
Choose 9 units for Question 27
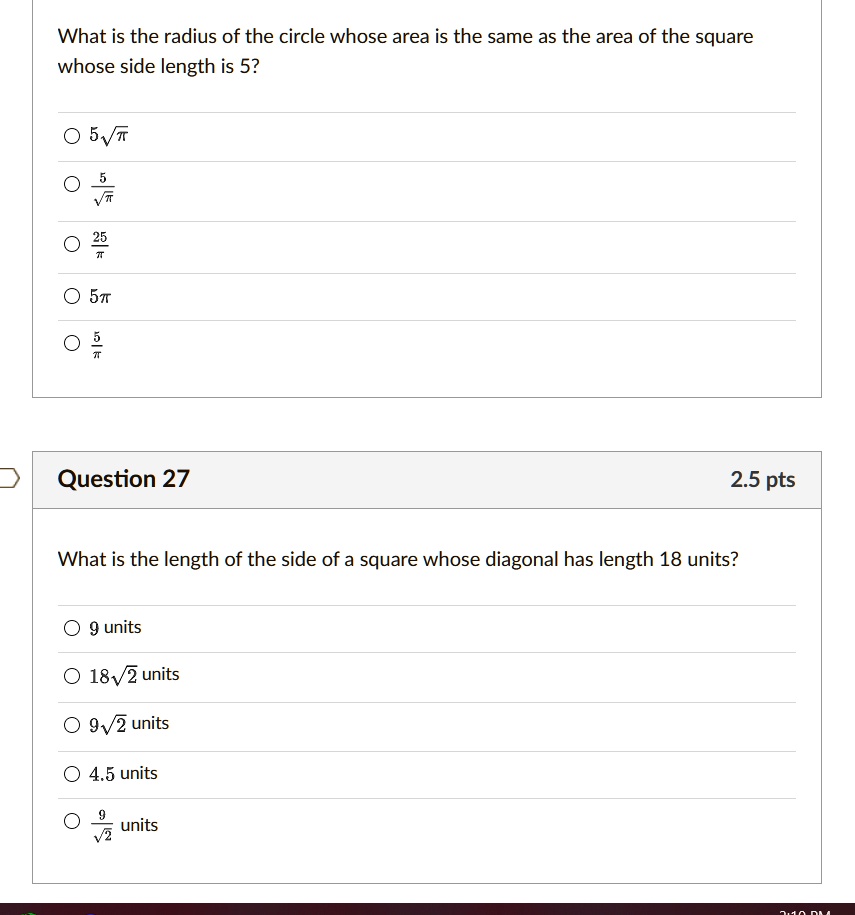click(72, 628)
